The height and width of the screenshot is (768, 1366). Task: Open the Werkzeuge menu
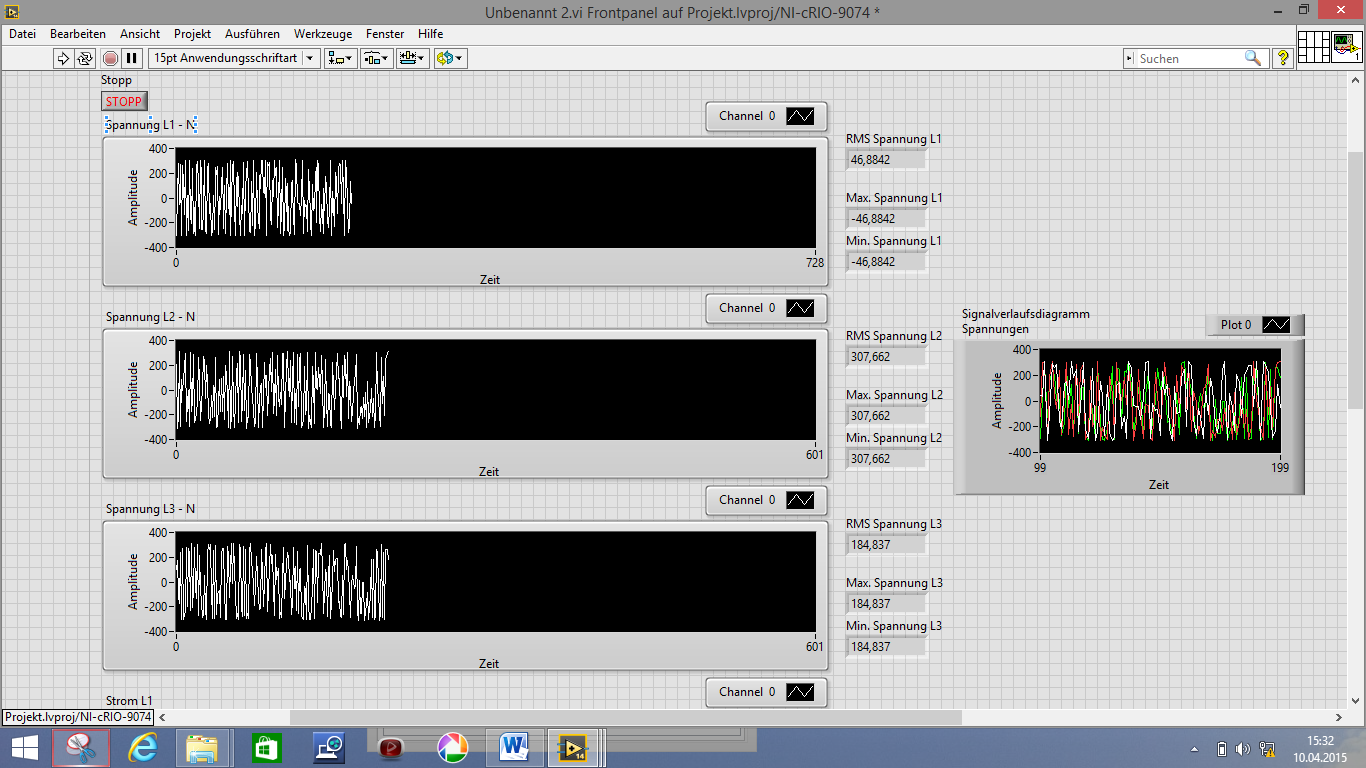[323, 34]
